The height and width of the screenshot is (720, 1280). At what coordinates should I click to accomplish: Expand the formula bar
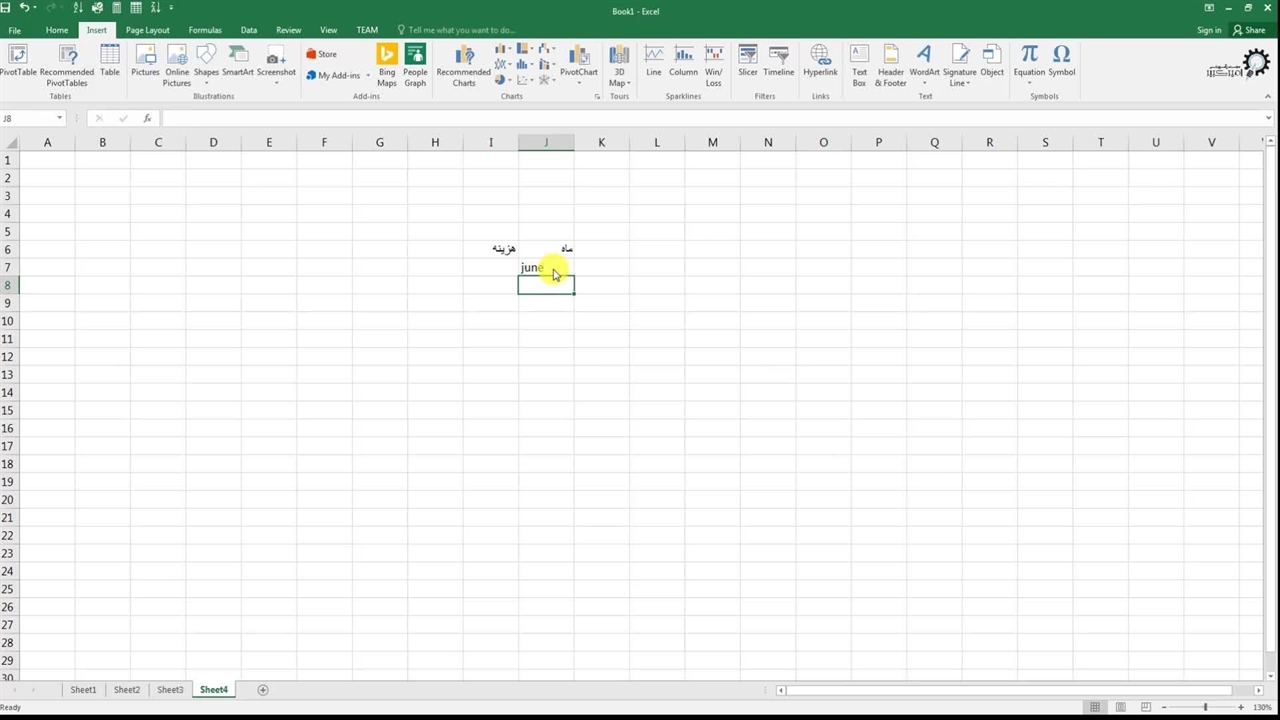click(1268, 118)
